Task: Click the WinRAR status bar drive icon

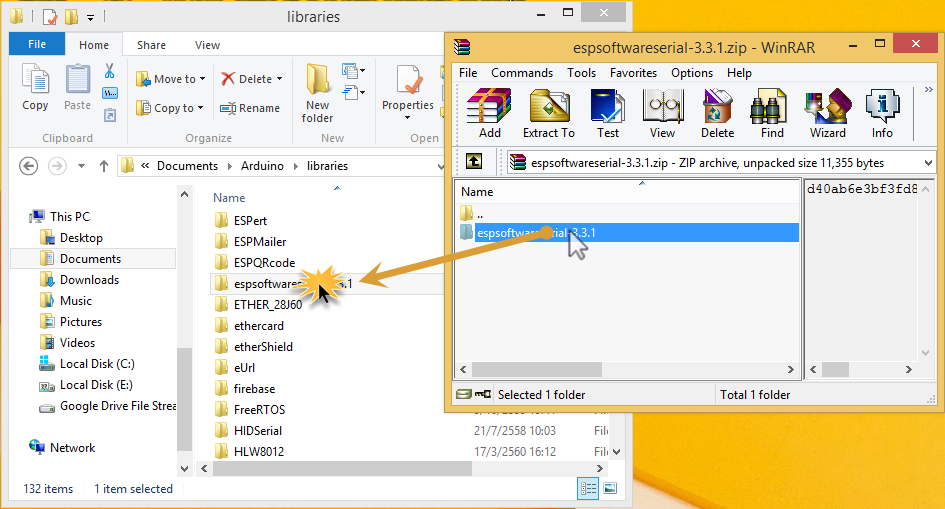Action: (x=463, y=395)
